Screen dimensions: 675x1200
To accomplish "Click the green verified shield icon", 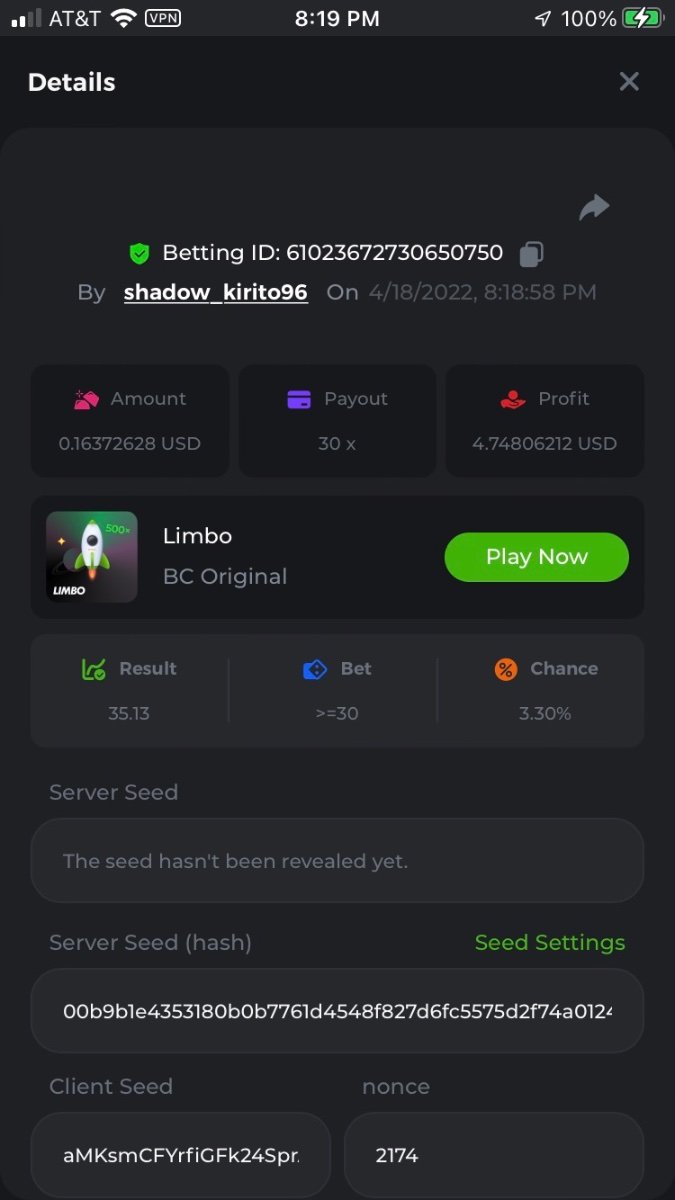I will [140, 254].
